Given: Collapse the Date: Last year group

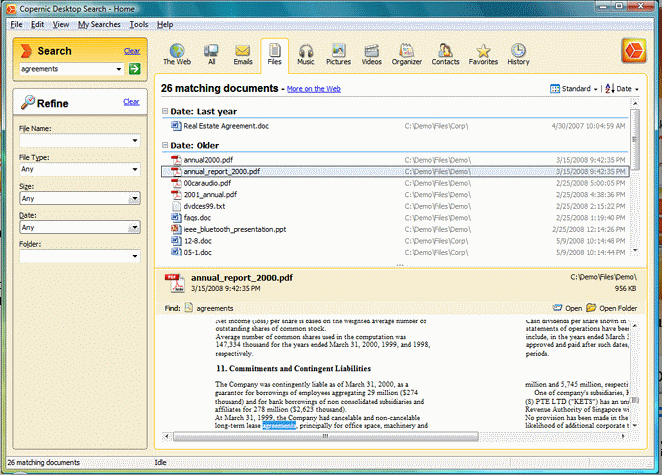Looking at the screenshot, I should coord(165,110).
